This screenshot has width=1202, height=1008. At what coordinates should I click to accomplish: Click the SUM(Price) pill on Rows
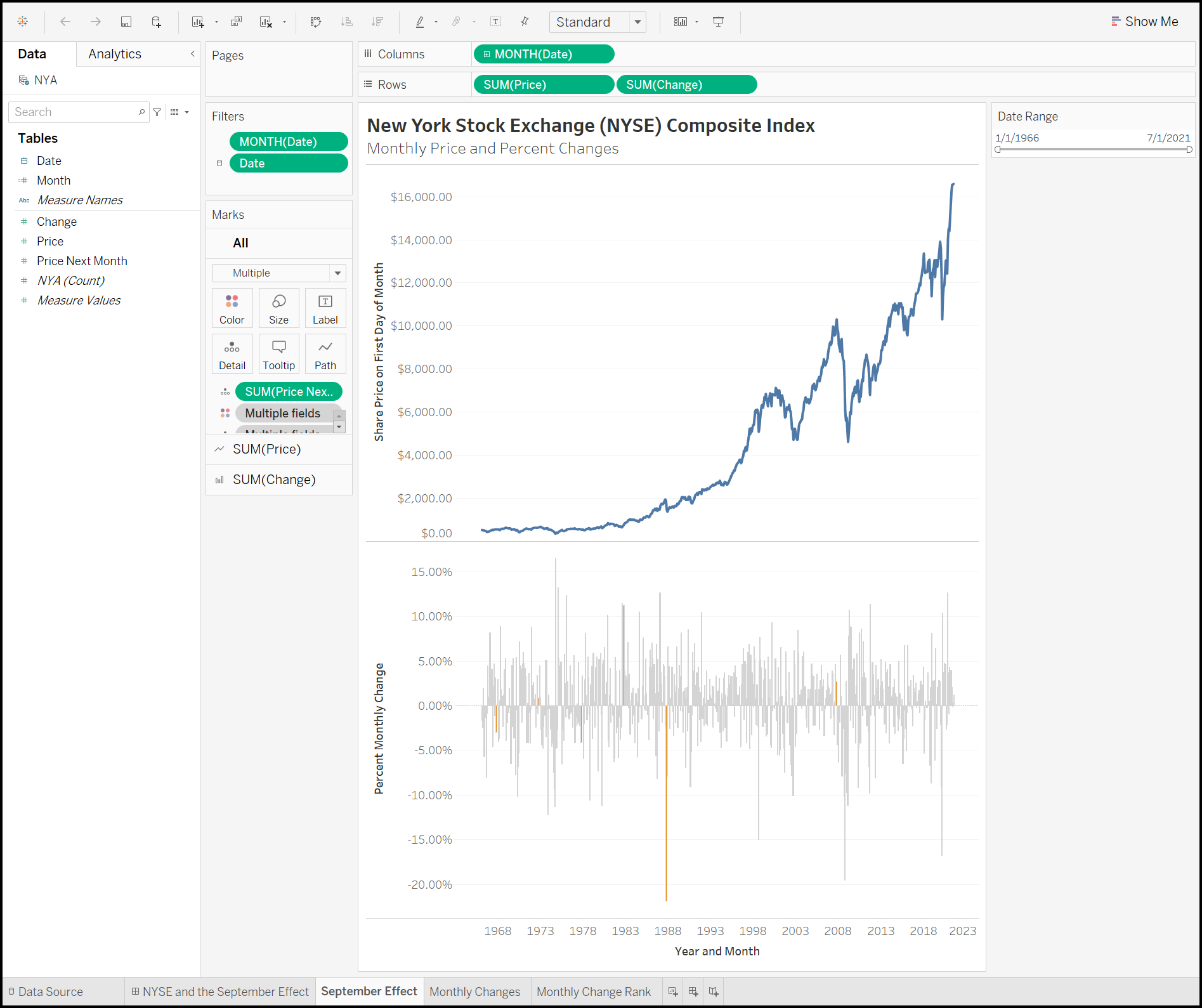544,84
